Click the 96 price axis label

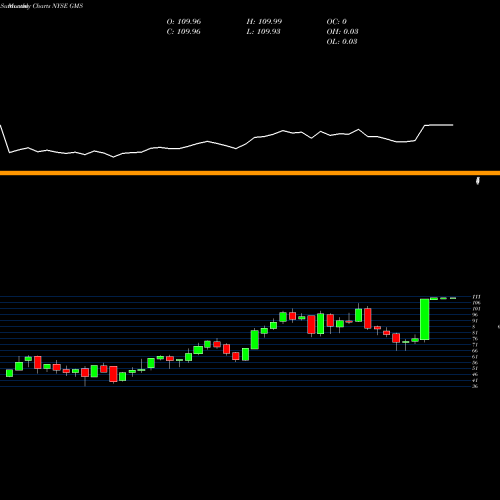pyautogui.click(x=475, y=315)
